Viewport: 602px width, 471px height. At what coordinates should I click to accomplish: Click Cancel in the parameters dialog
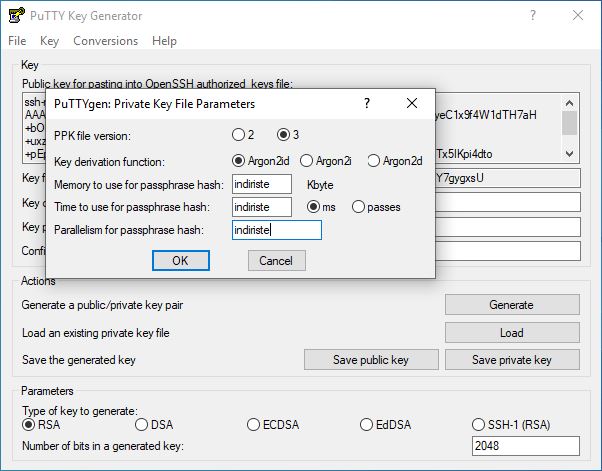(x=276, y=261)
